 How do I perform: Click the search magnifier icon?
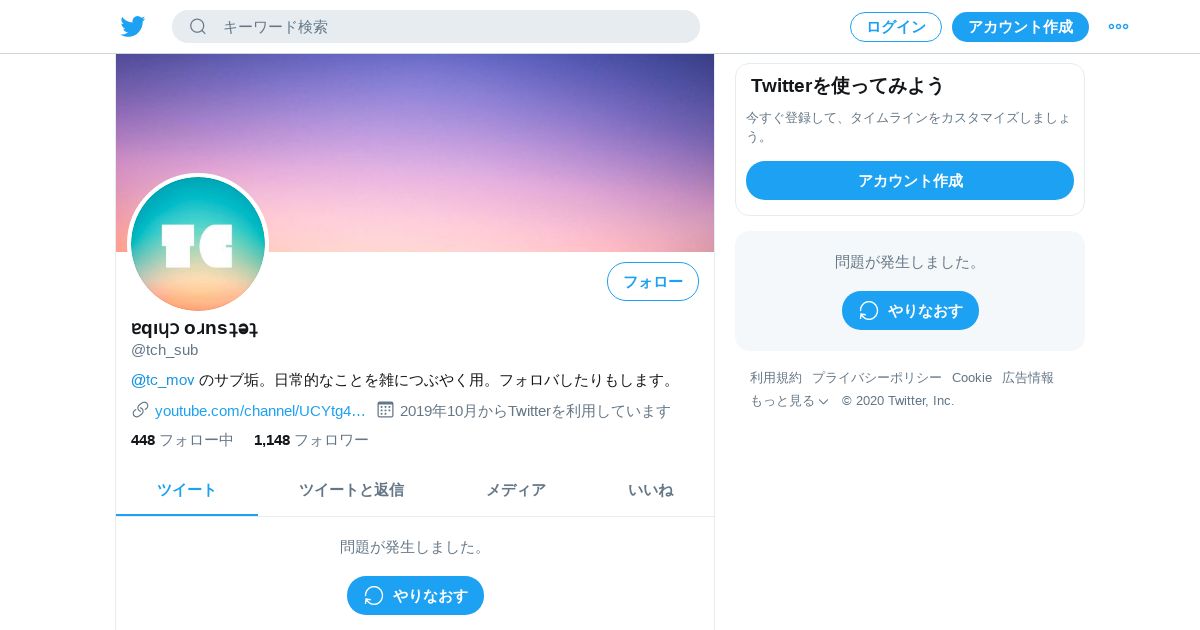pos(198,27)
